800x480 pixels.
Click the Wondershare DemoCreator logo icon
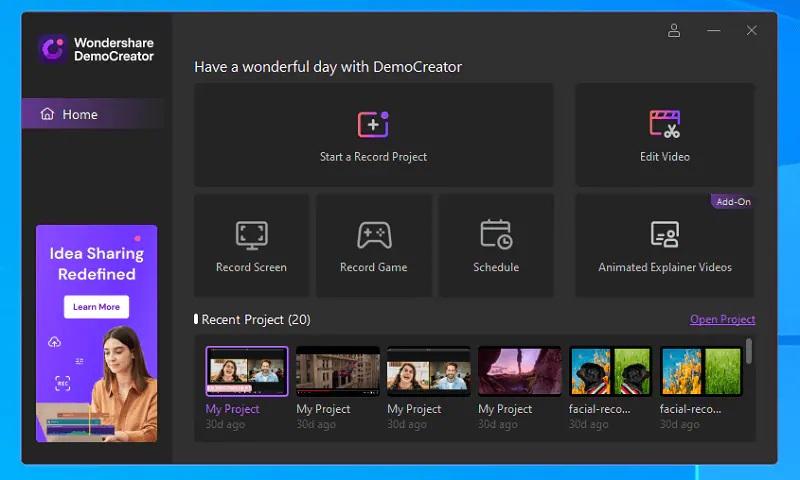click(x=53, y=49)
